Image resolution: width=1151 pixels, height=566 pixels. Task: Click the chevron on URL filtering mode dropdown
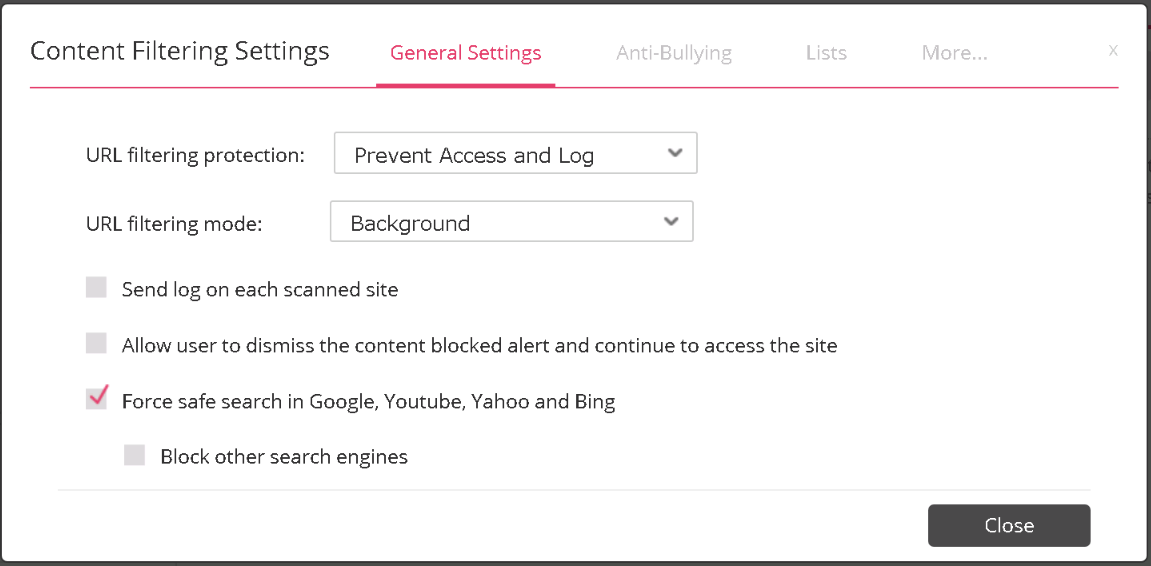click(671, 222)
